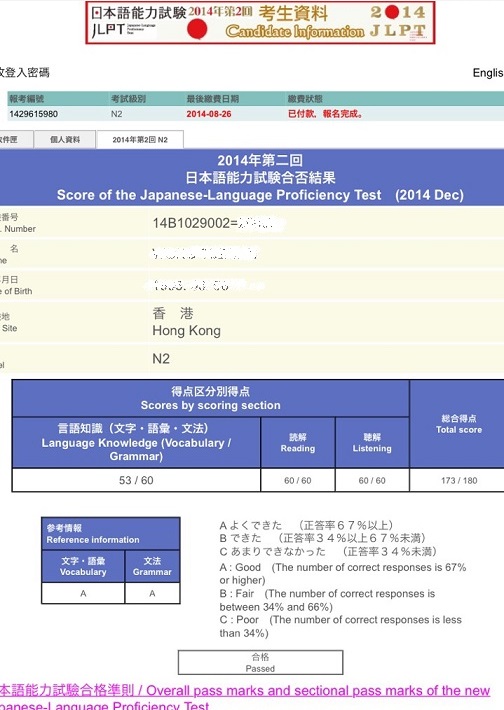Image resolution: width=504 pixels, height=710 pixels.
Task: Click payment status 已付款, 報名完成
Action: 325,114
